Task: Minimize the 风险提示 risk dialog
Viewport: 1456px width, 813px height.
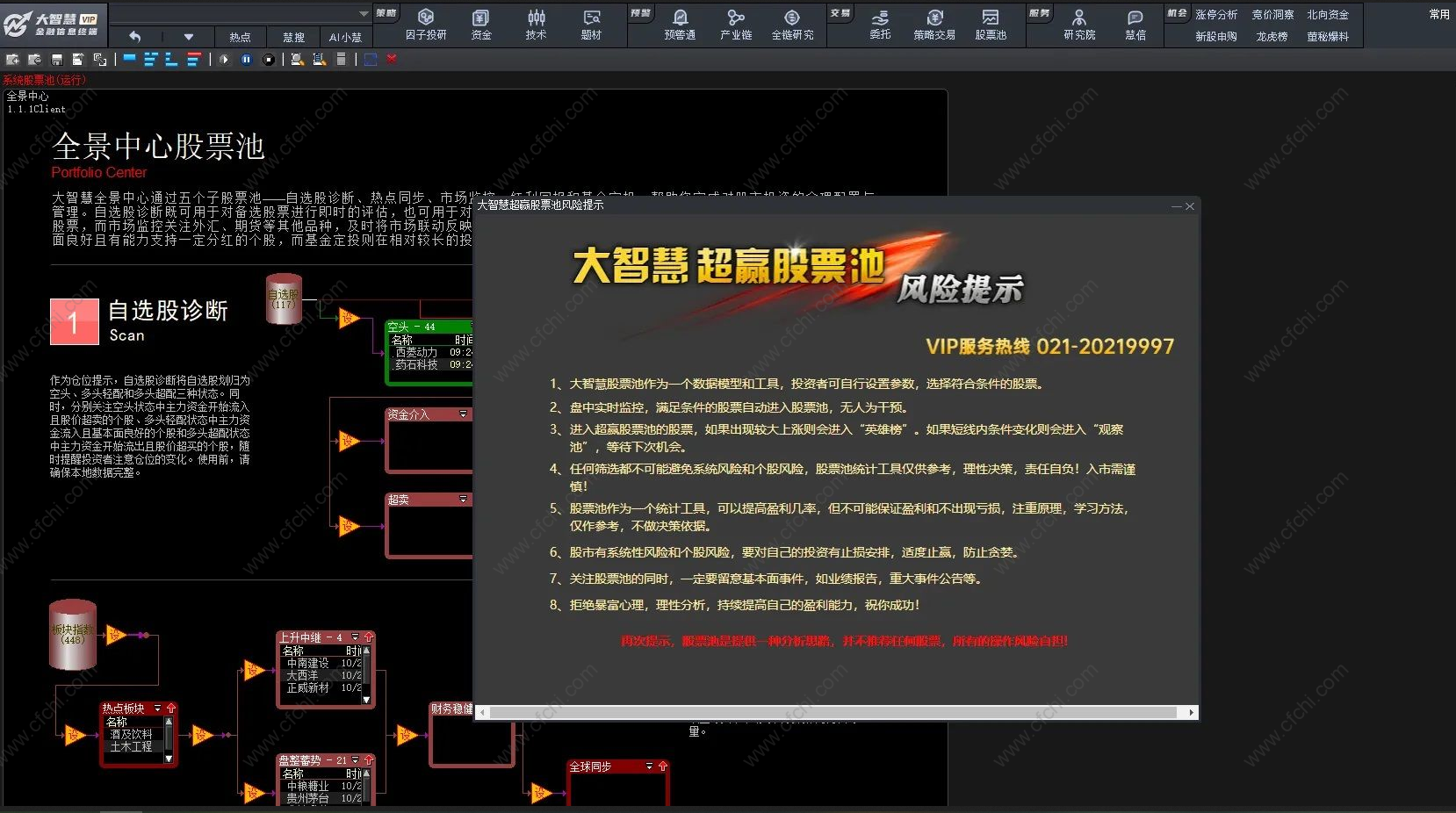Action: coord(1177,206)
